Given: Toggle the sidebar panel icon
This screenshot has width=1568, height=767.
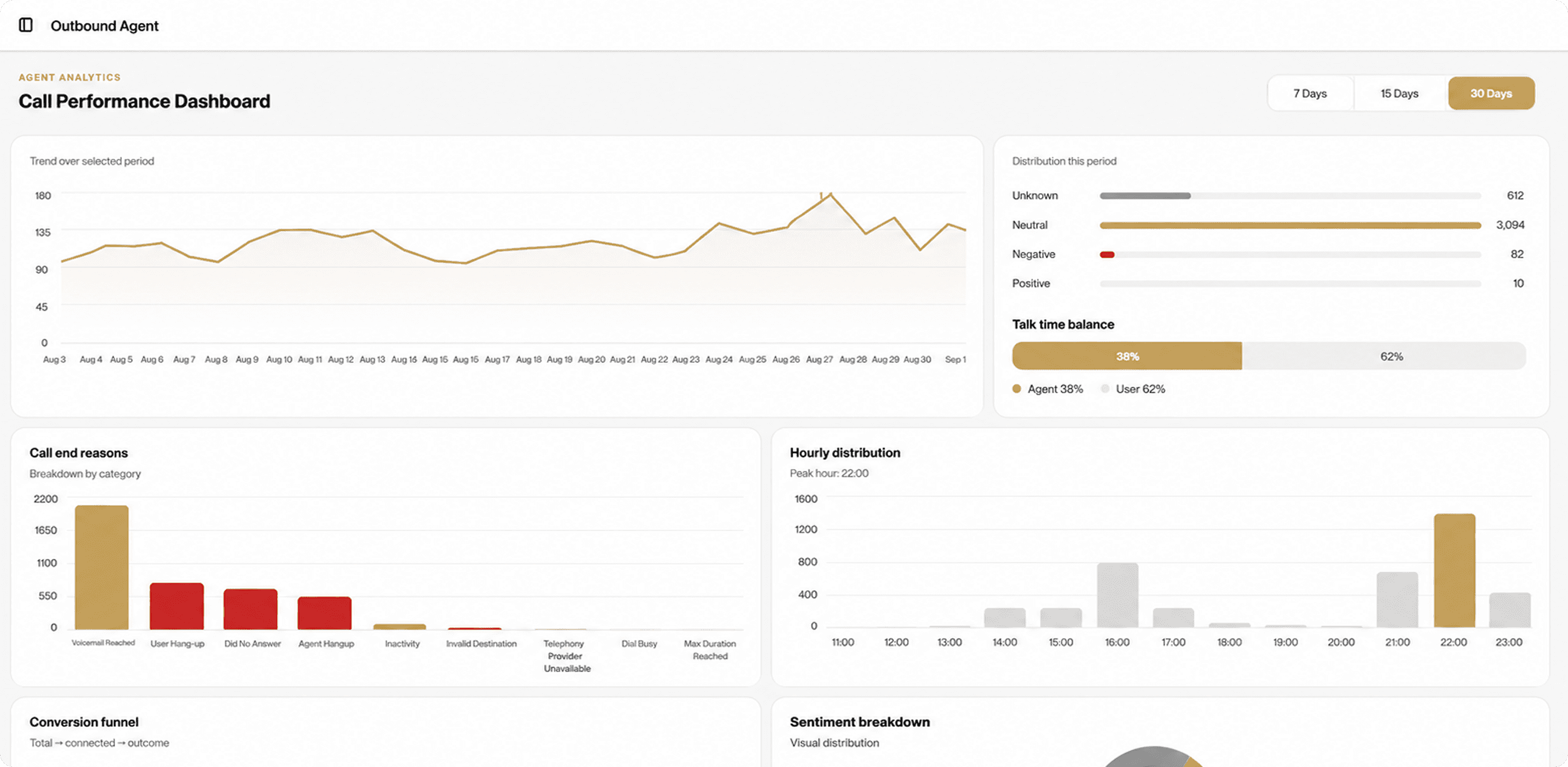Looking at the screenshot, I should pos(25,25).
